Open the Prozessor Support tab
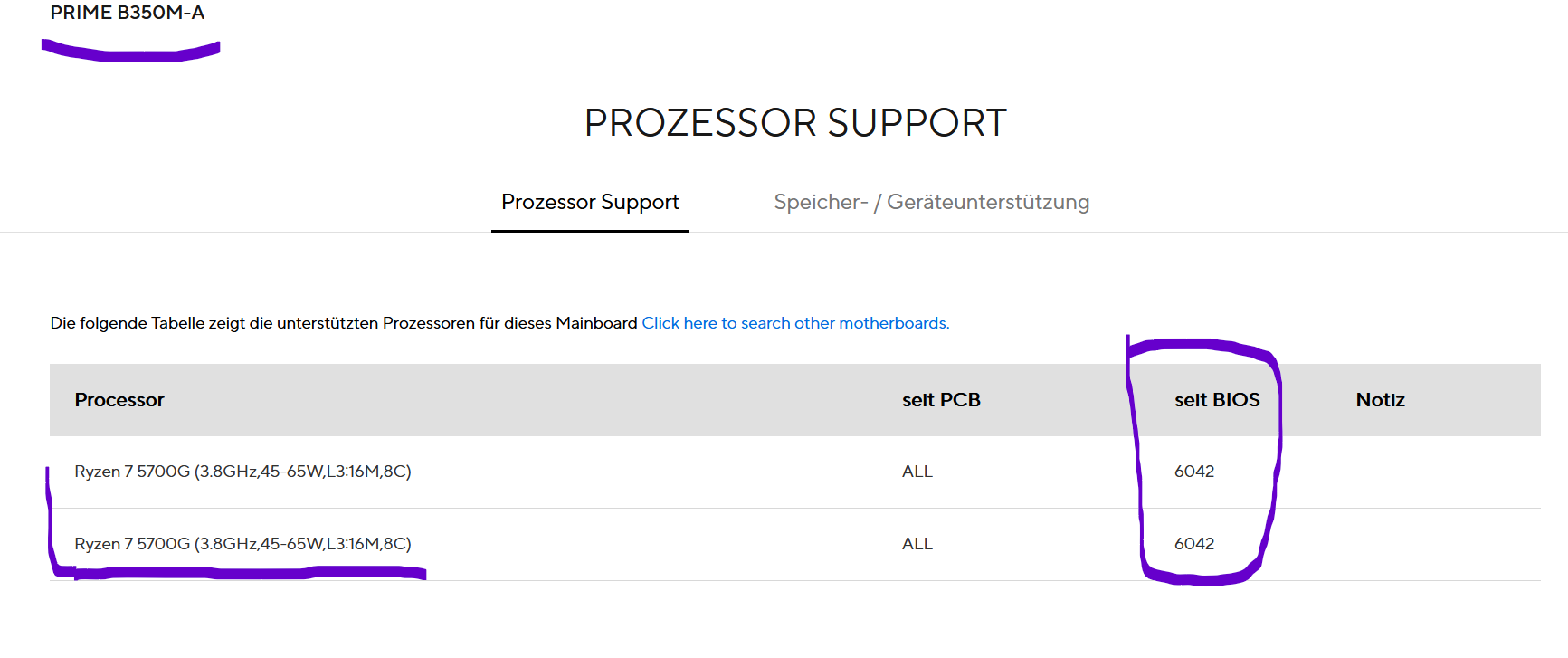1568x658 pixels. click(590, 202)
